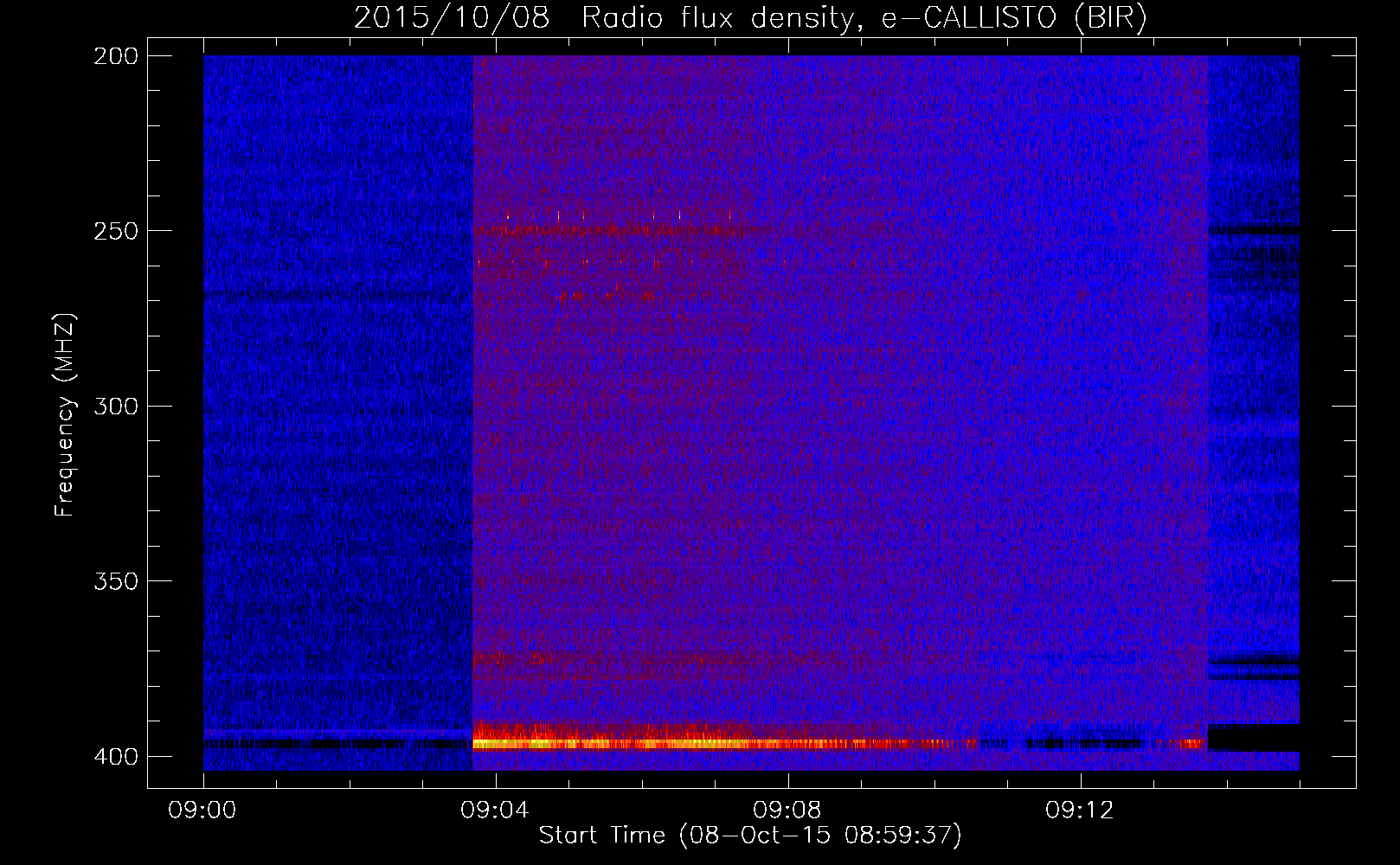
Task: Click the 350 frequency tick label
Action: point(116,581)
